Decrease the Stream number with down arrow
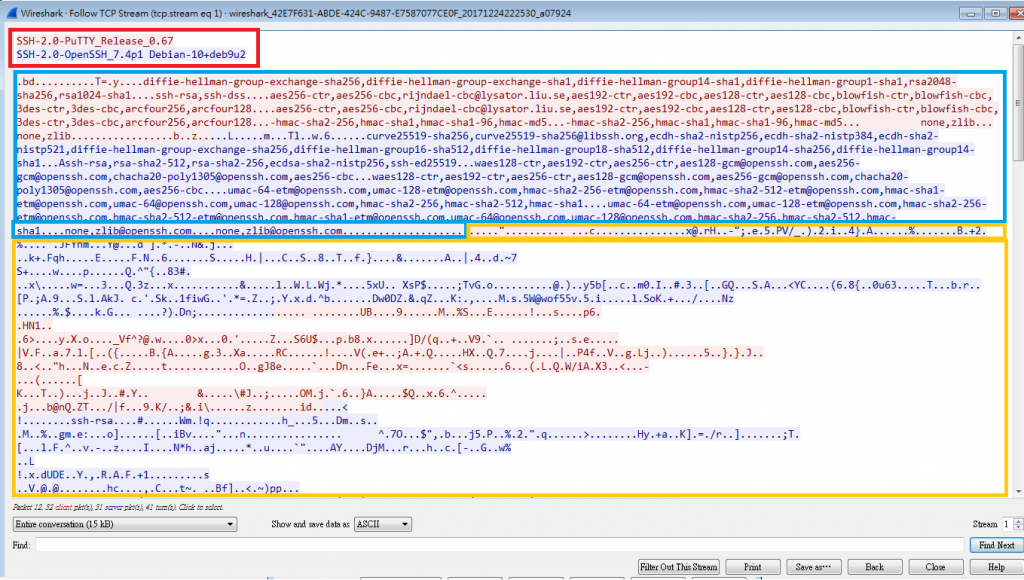The width and height of the screenshot is (1024, 580). tap(1018, 527)
